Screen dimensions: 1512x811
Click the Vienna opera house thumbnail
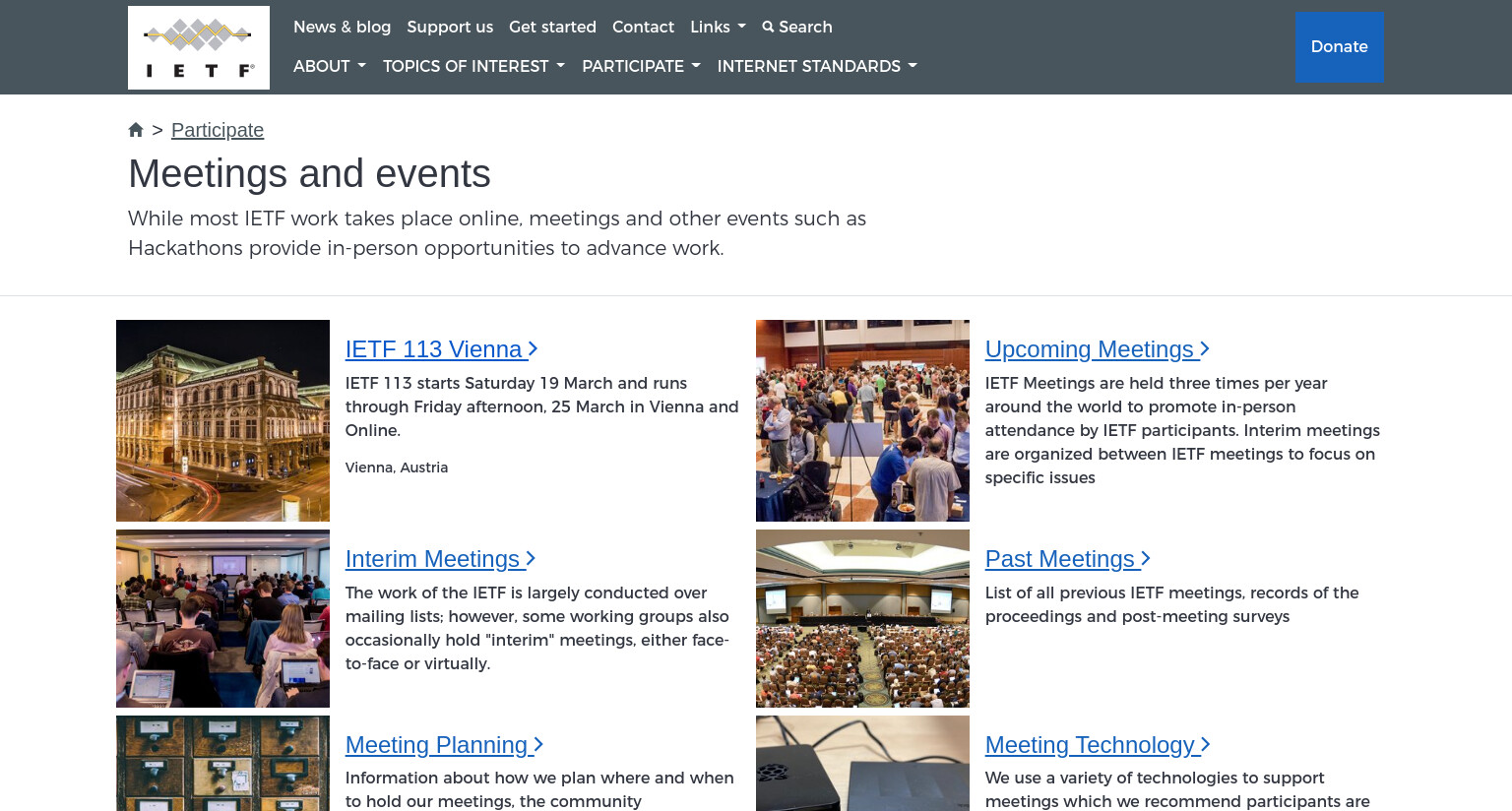point(222,420)
